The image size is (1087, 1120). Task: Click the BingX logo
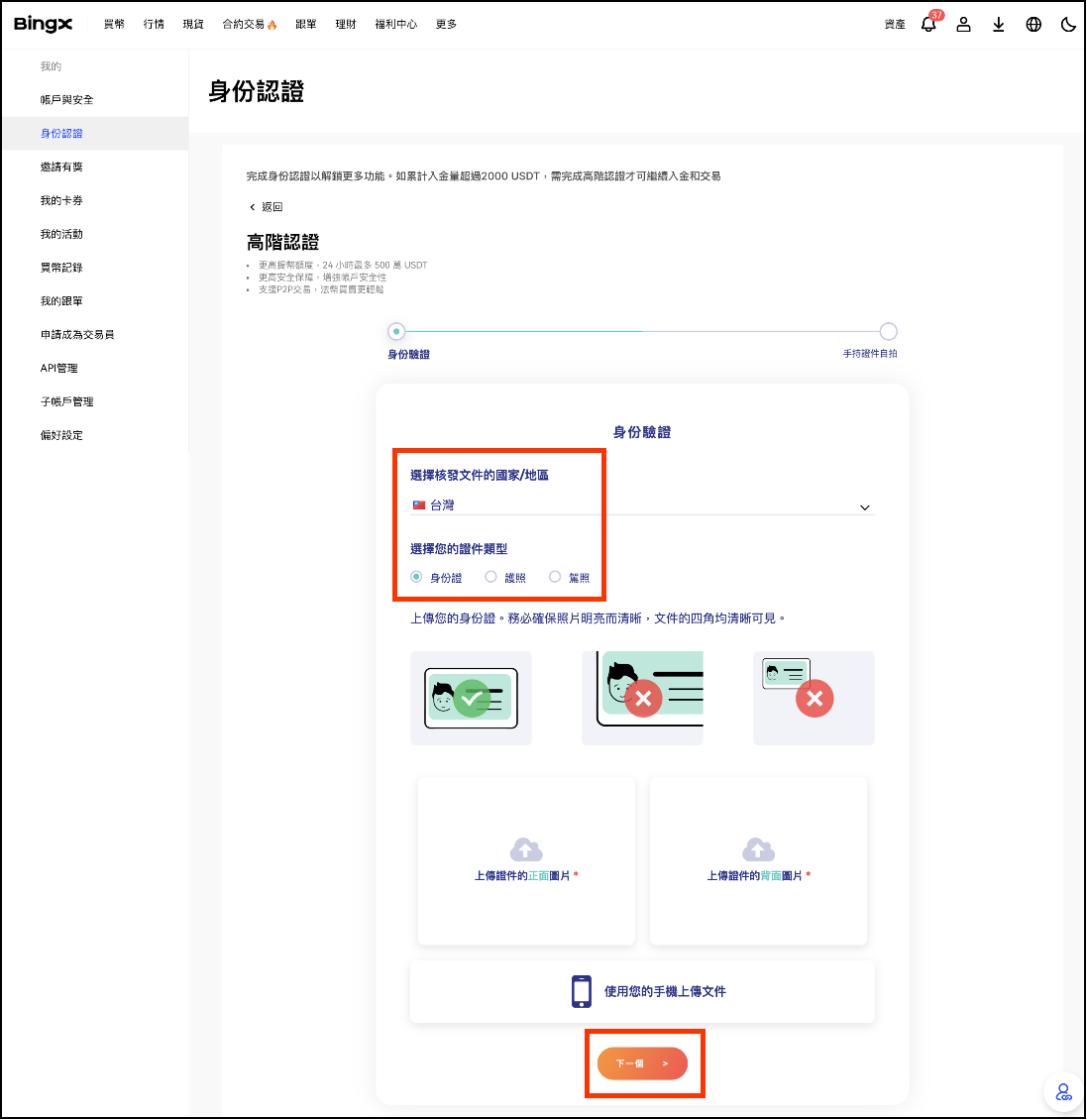tap(43, 24)
